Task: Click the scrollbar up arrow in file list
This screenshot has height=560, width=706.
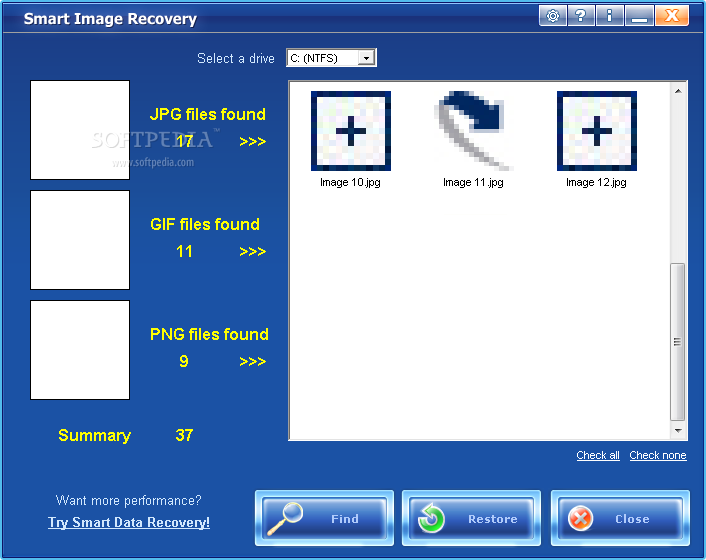Action: click(678, 91)
